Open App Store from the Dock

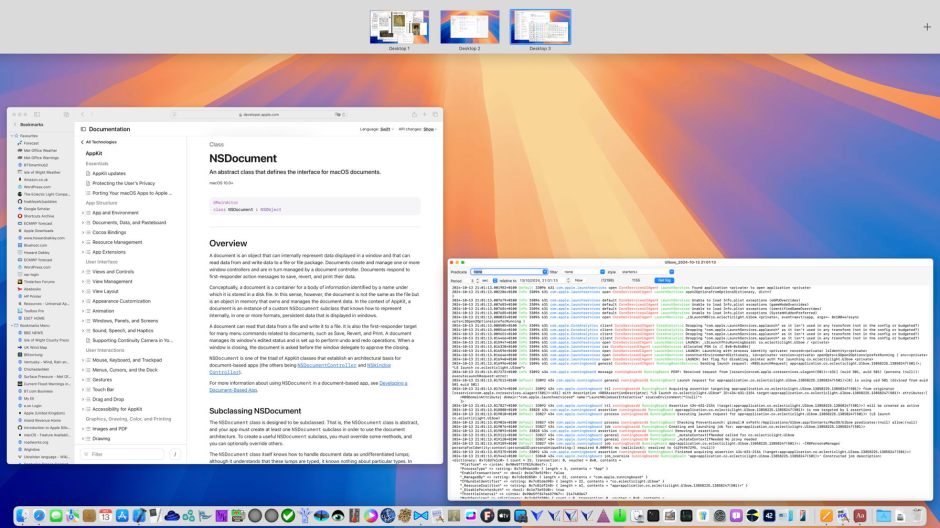click(x=122, y=515)
